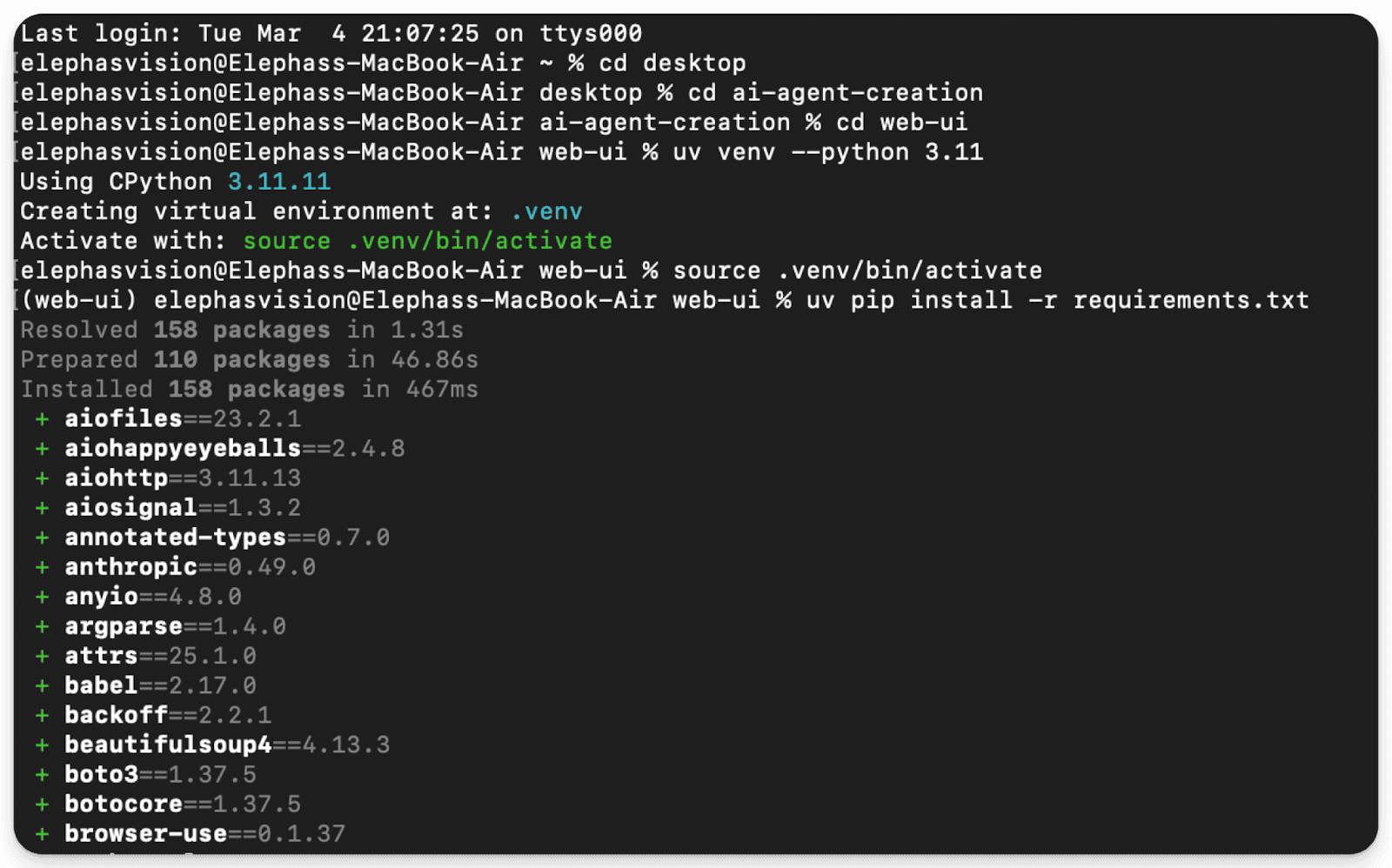Click the 'Prepared 110 packages' status line
This screenshot has height=868, width=1392.
249,360
